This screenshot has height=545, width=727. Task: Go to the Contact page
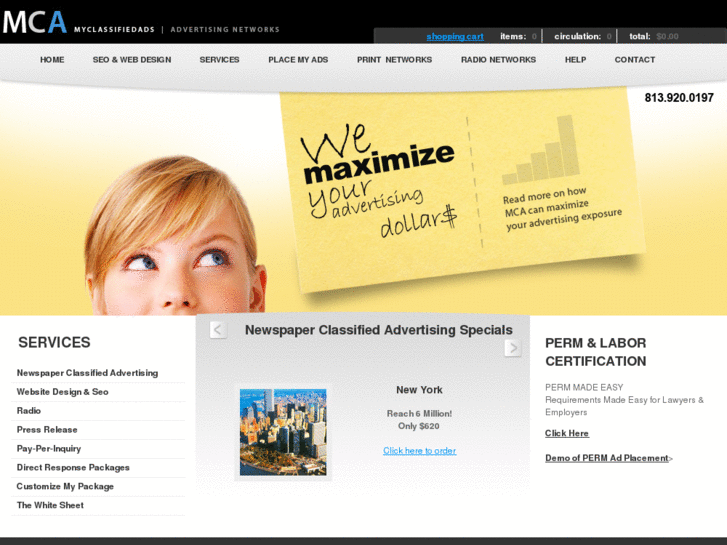[x=635, y=60]
